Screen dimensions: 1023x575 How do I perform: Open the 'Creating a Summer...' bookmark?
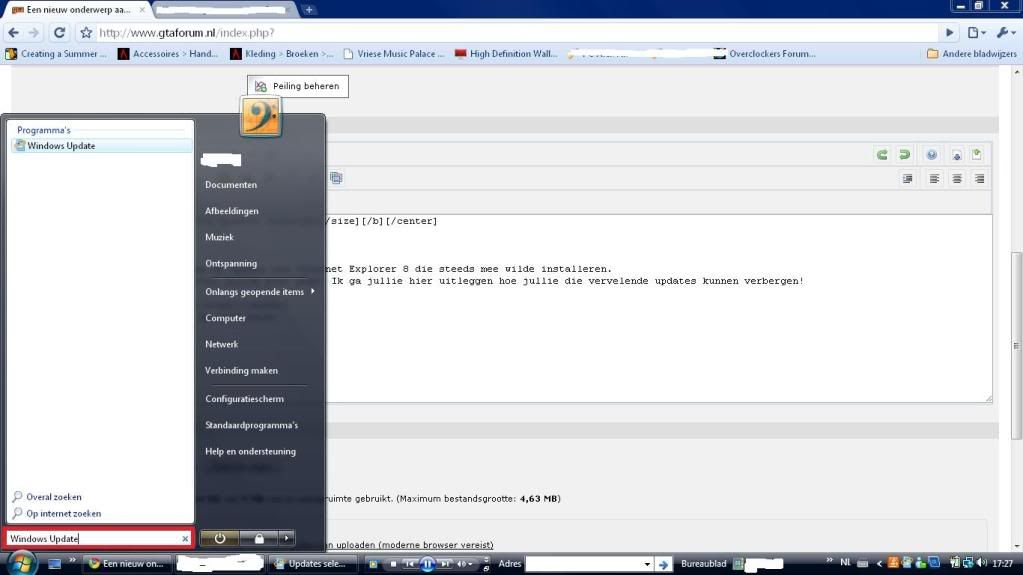[x=56, y=54]
